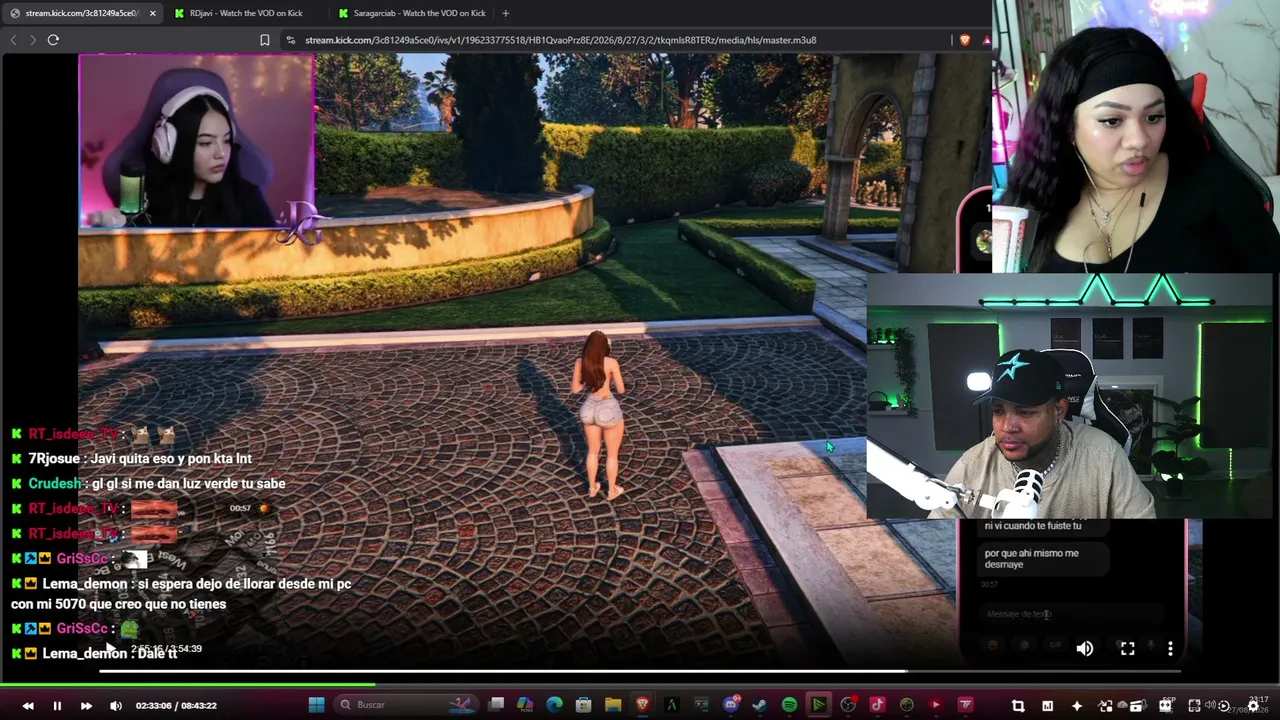Click the address bar URL field
The height and width of the screenshot is (720, 1280).
(615, 40)
